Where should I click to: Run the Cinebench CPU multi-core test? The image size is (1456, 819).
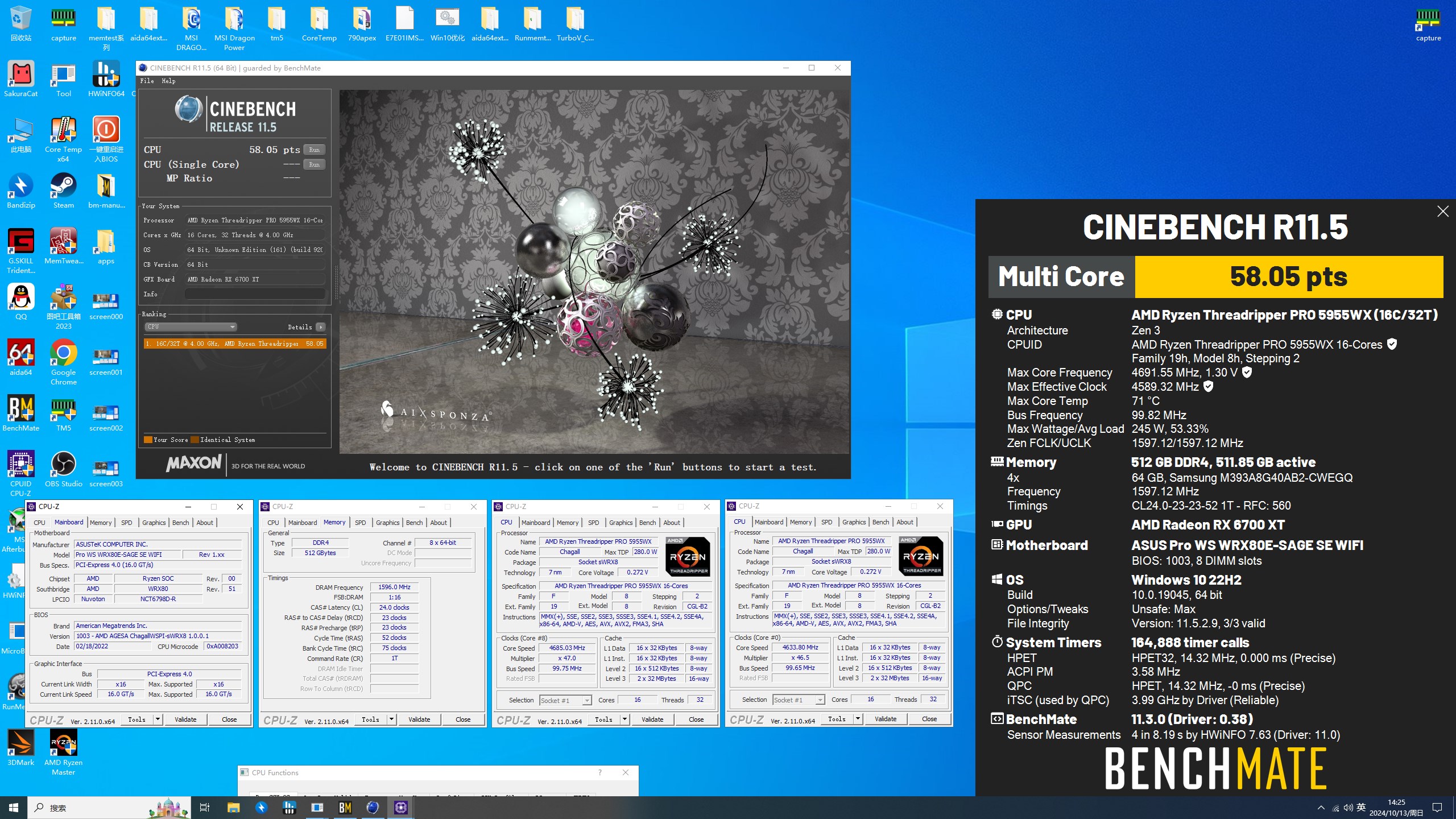coord(315,150)
